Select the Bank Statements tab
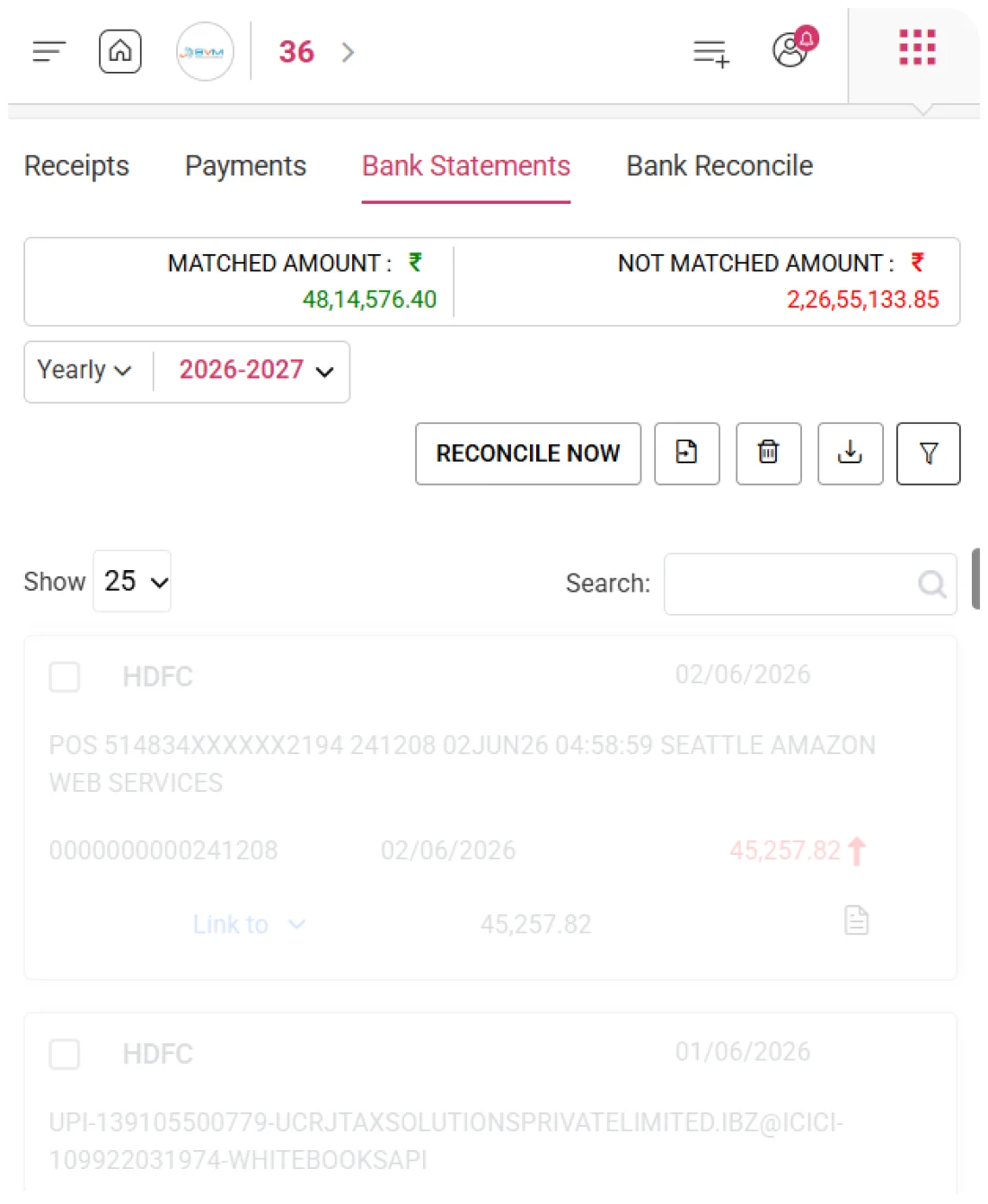Screen dimensions: 988x1204 [466, 166]
